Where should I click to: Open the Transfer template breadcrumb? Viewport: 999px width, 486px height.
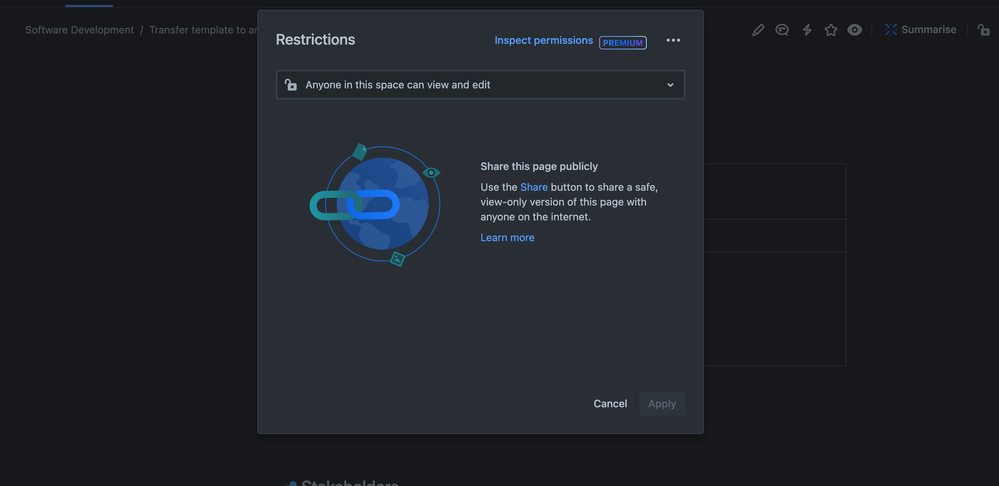(x=203, y=30)
